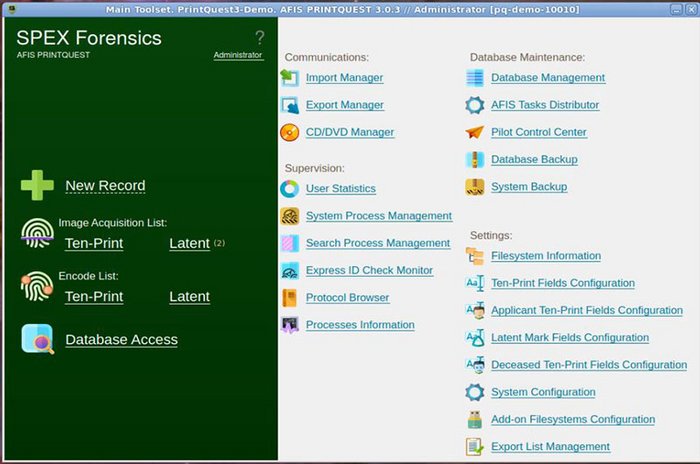Click the System Backup box icon
The height and width of the screenshot is (464, 700).
click(x=475, y=187)
